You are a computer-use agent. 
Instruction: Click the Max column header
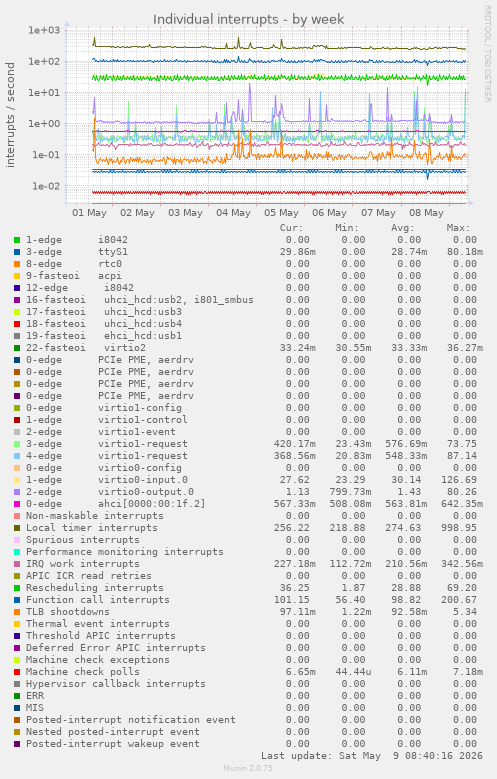[458, 228]
